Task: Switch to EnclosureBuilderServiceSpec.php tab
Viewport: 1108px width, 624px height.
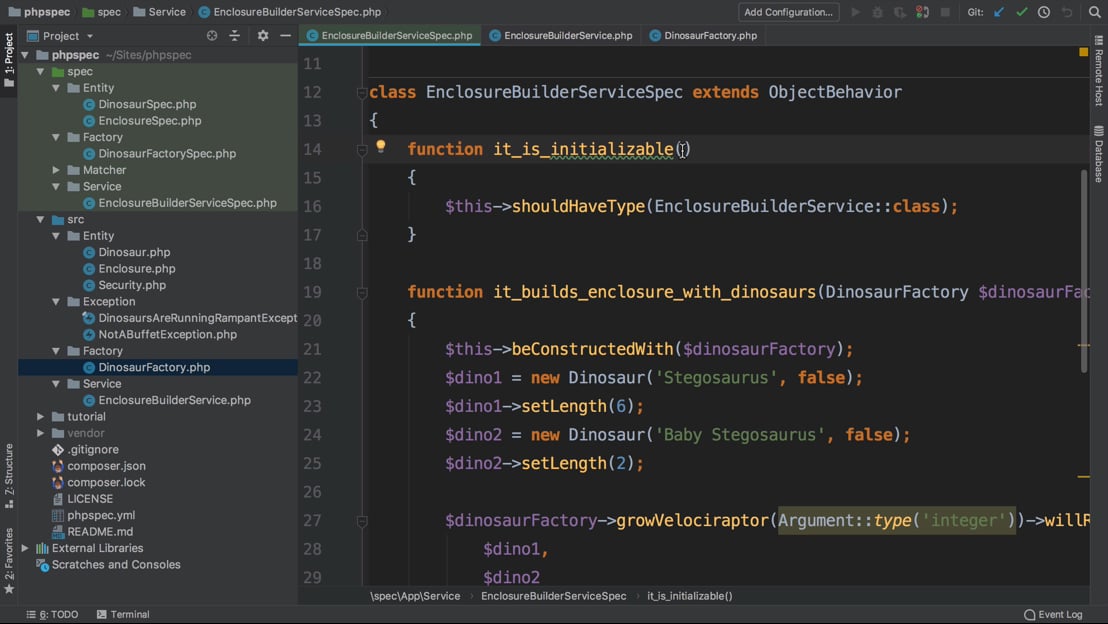Action: pyautogui.click(x=389, y=35)
